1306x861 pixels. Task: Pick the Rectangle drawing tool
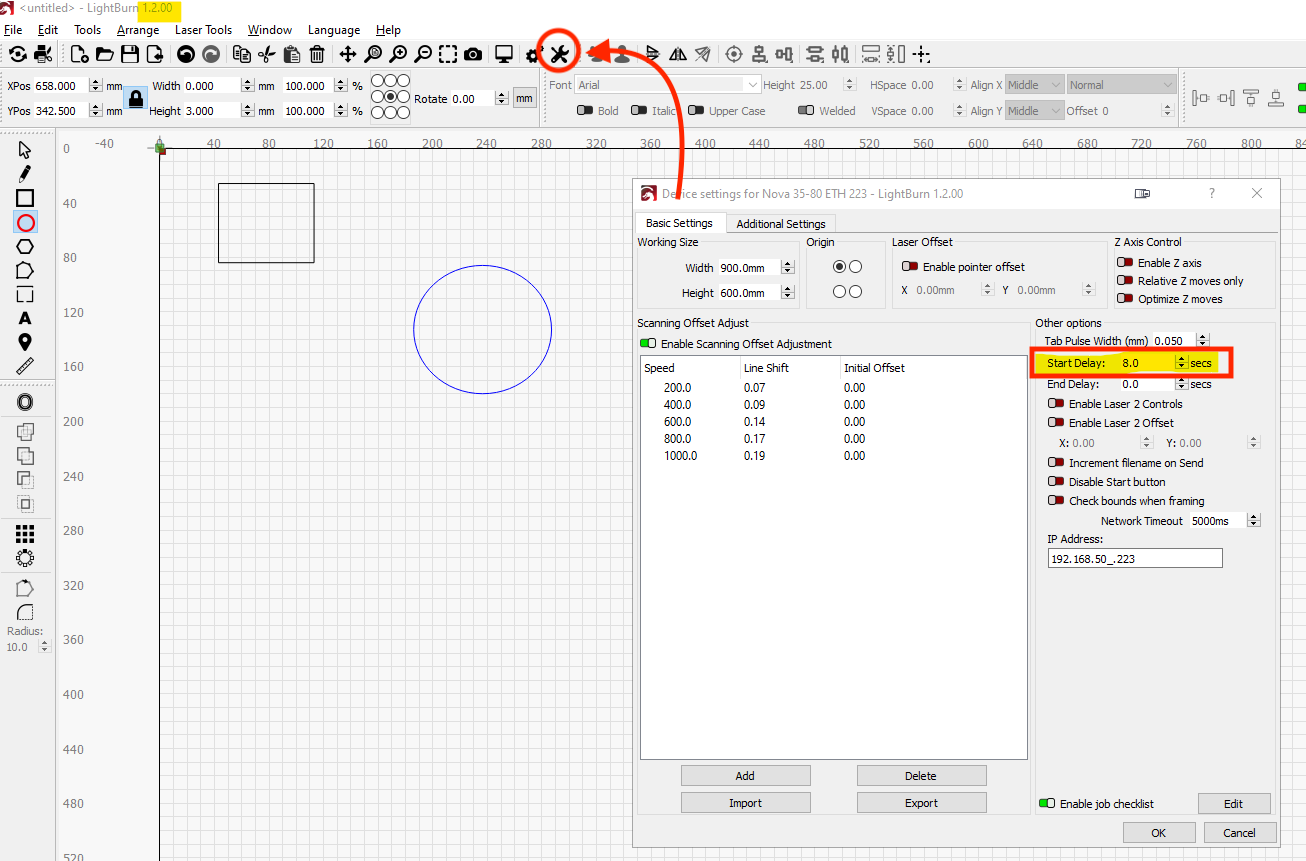click(25, 198)
